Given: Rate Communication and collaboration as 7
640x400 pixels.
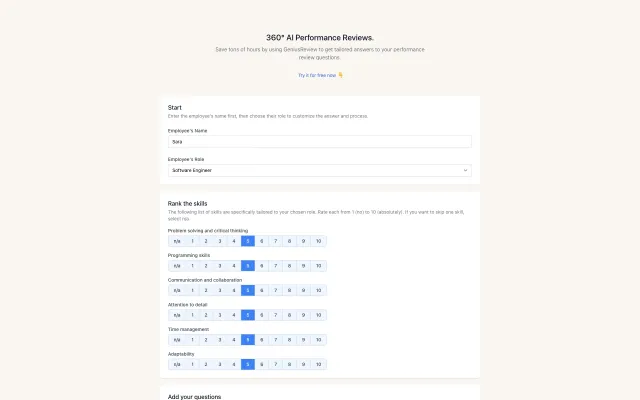Looking at the screenshot, I should click(275, 290).
